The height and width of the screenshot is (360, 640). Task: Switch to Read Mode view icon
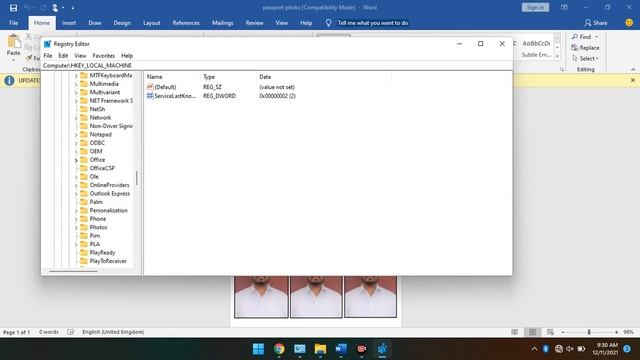click(x=515, y=332)
